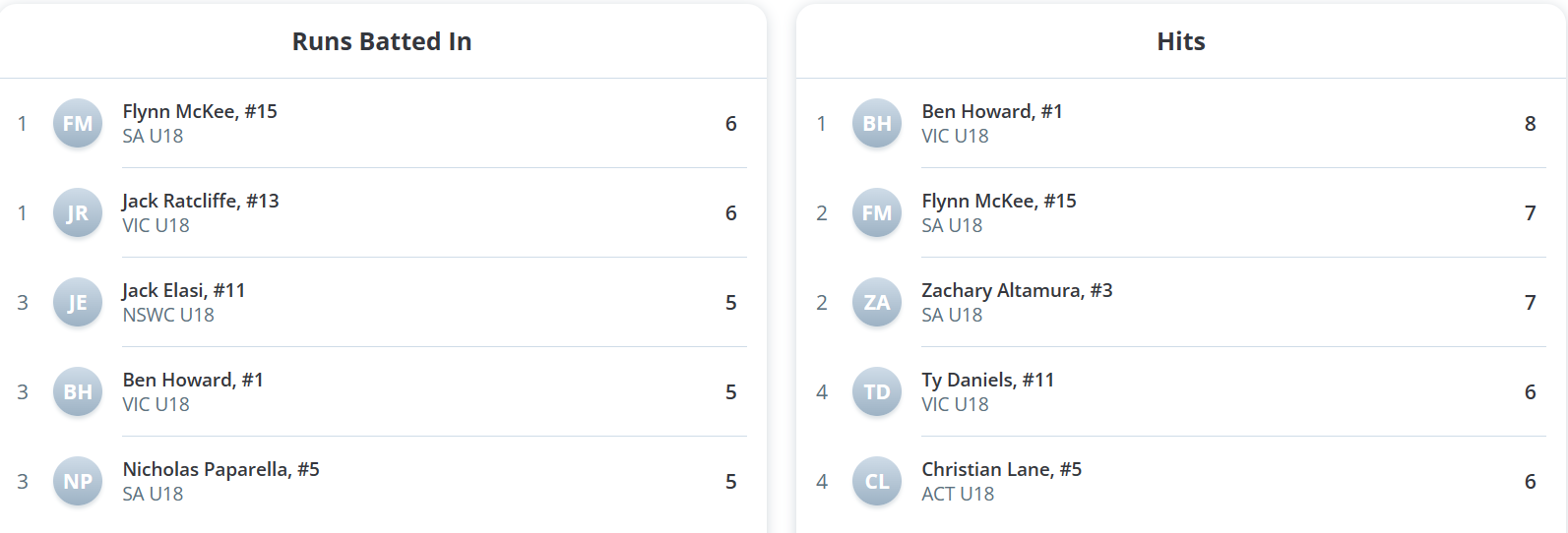The width and height of the screenshot is (1568, 533).
Task: Open Christian Lane, #5 player profile
Action: click(1001, 469)
